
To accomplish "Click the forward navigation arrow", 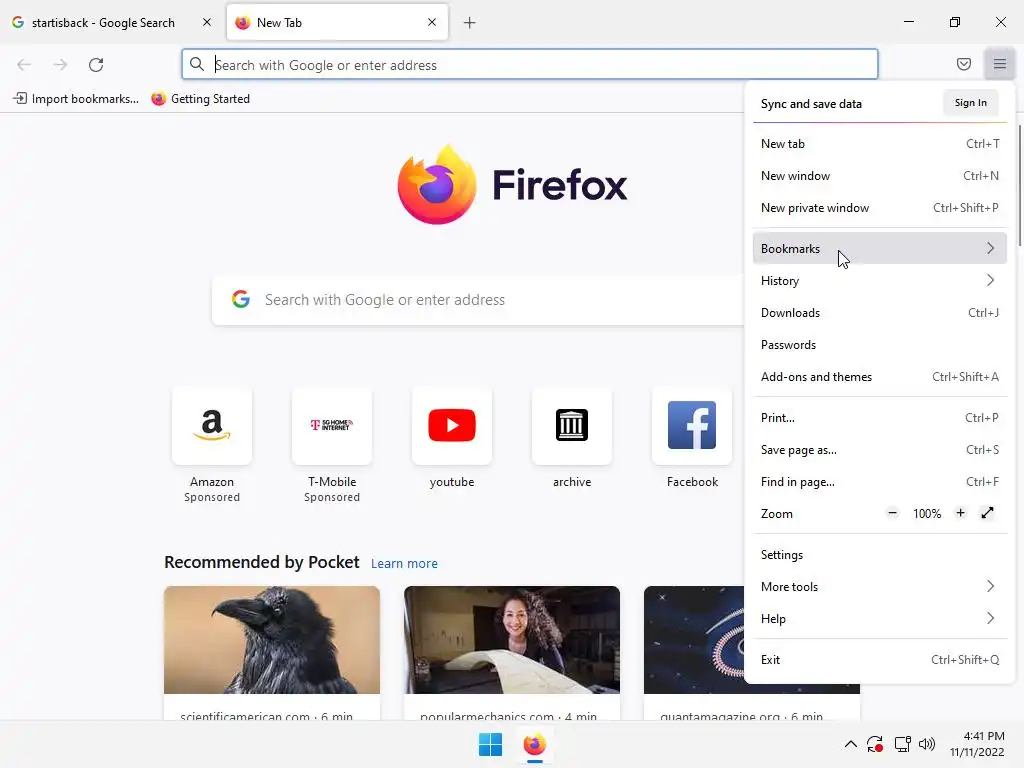I will pyautogui.click(x=60, y=65).
